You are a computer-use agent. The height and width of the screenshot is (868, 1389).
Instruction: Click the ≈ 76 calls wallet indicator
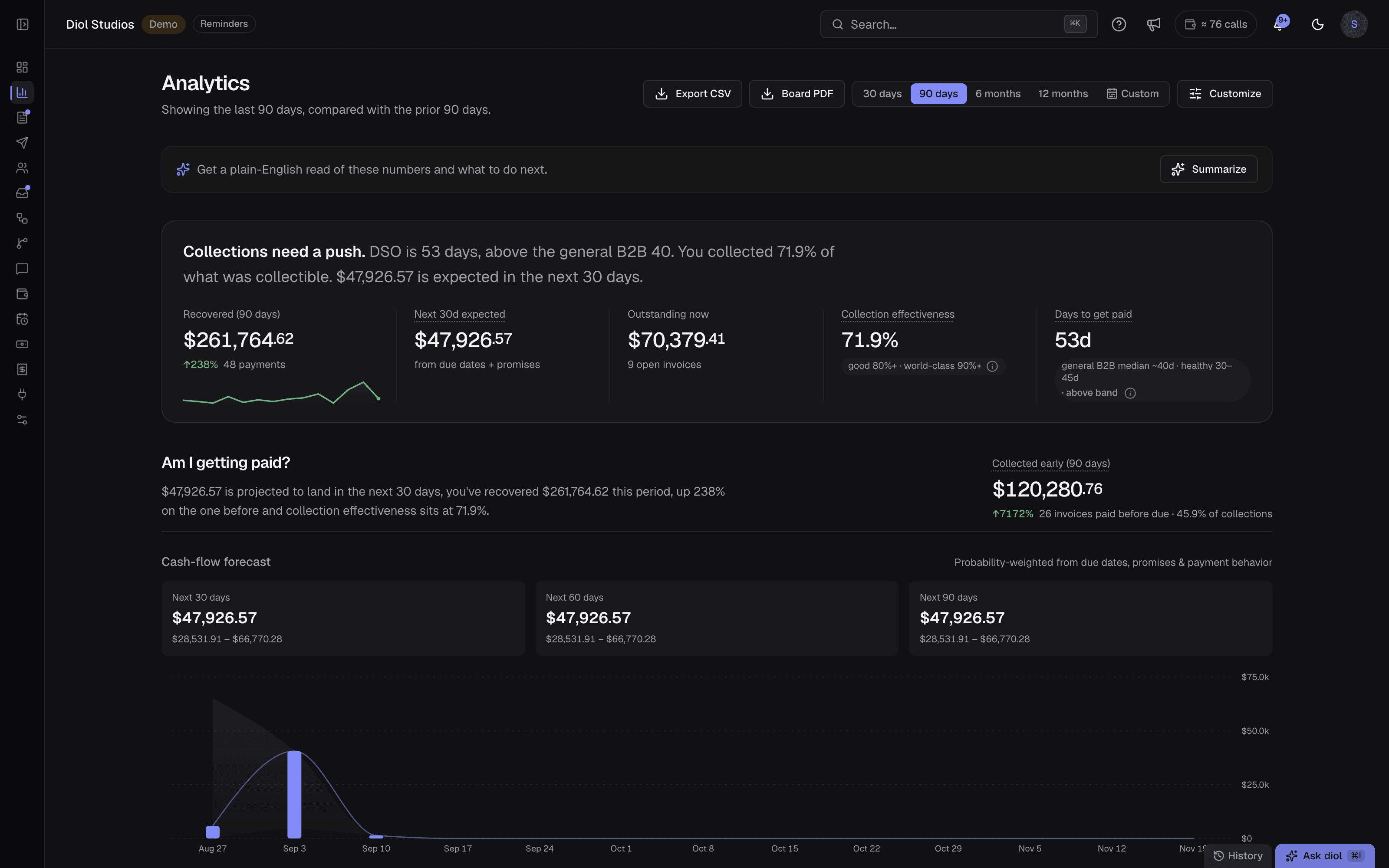1216,24
